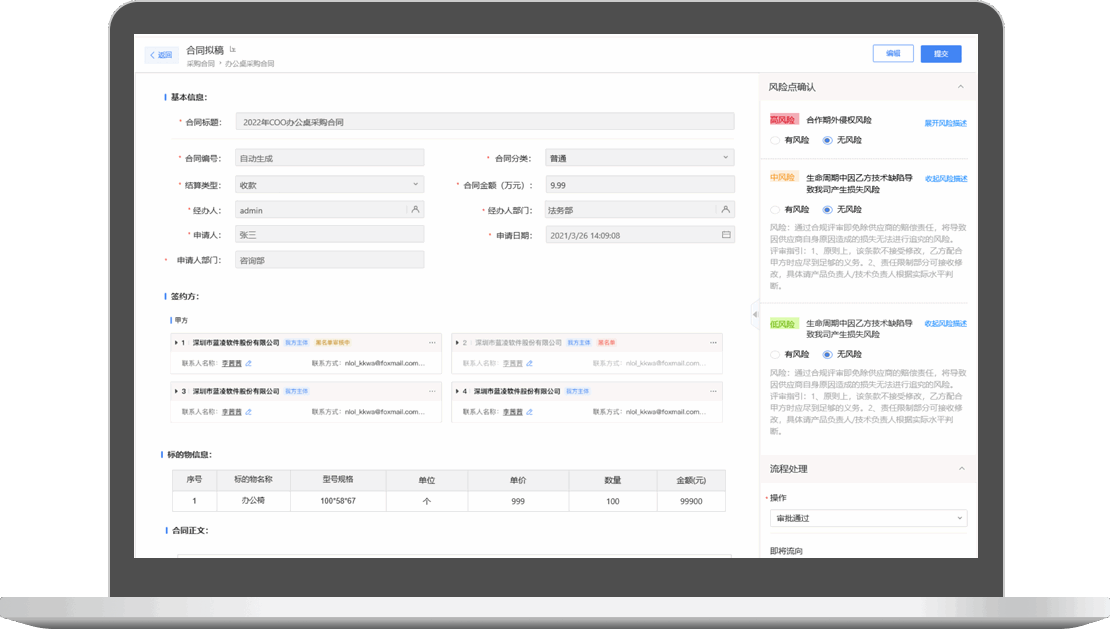The width and height of the screenshot is (1110, 629).
Task: Select 有风险 for the 低风险 item
Action: click(775, 355)
